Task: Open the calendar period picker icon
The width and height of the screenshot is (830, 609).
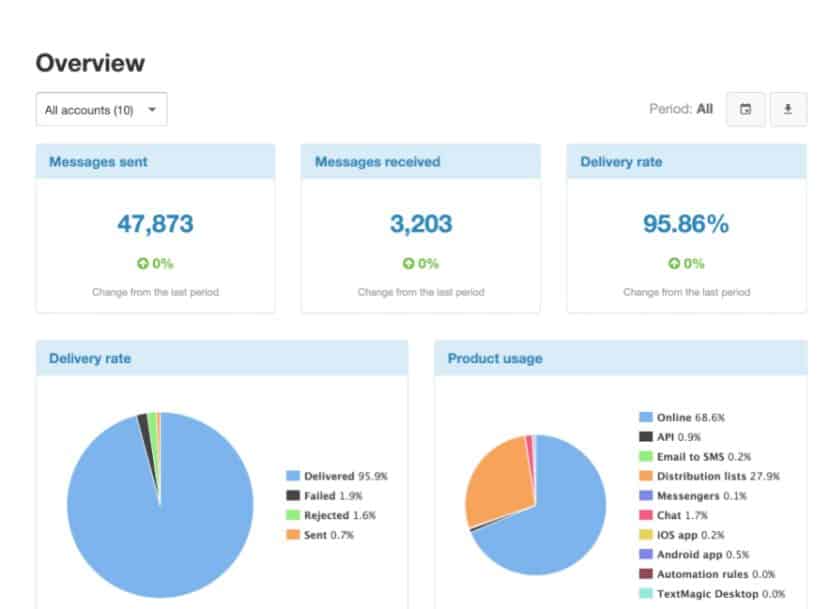Action: (745, 110)
